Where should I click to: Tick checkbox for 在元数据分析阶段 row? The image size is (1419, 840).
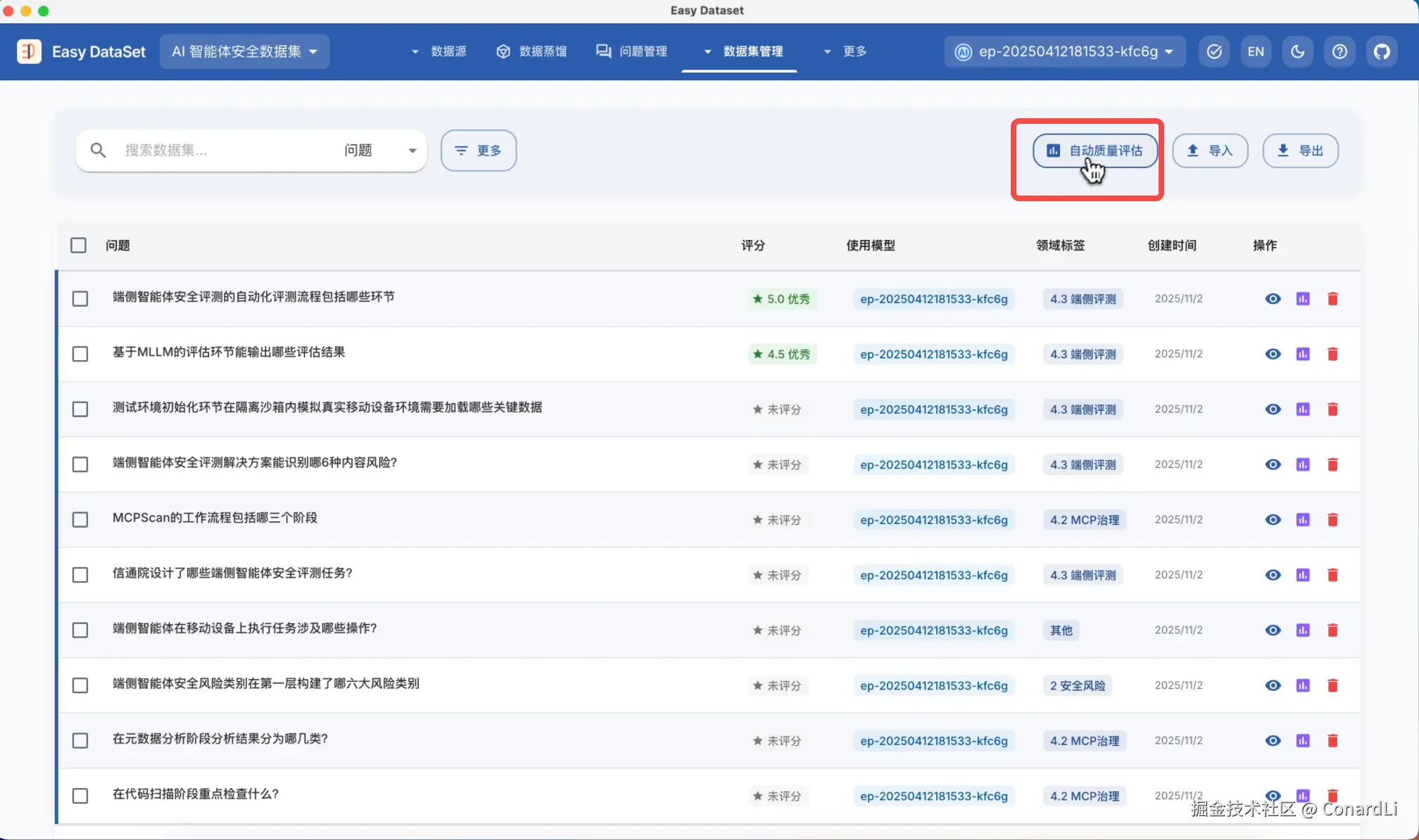tap(80, 741)
